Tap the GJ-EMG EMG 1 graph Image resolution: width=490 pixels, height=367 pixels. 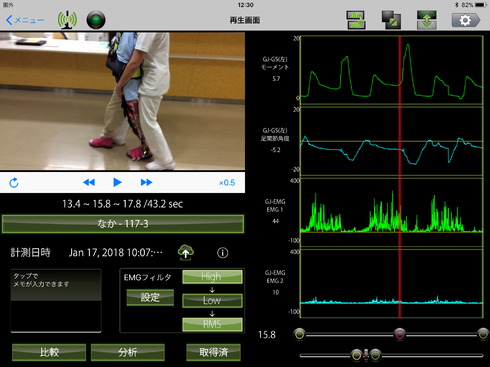391,212
